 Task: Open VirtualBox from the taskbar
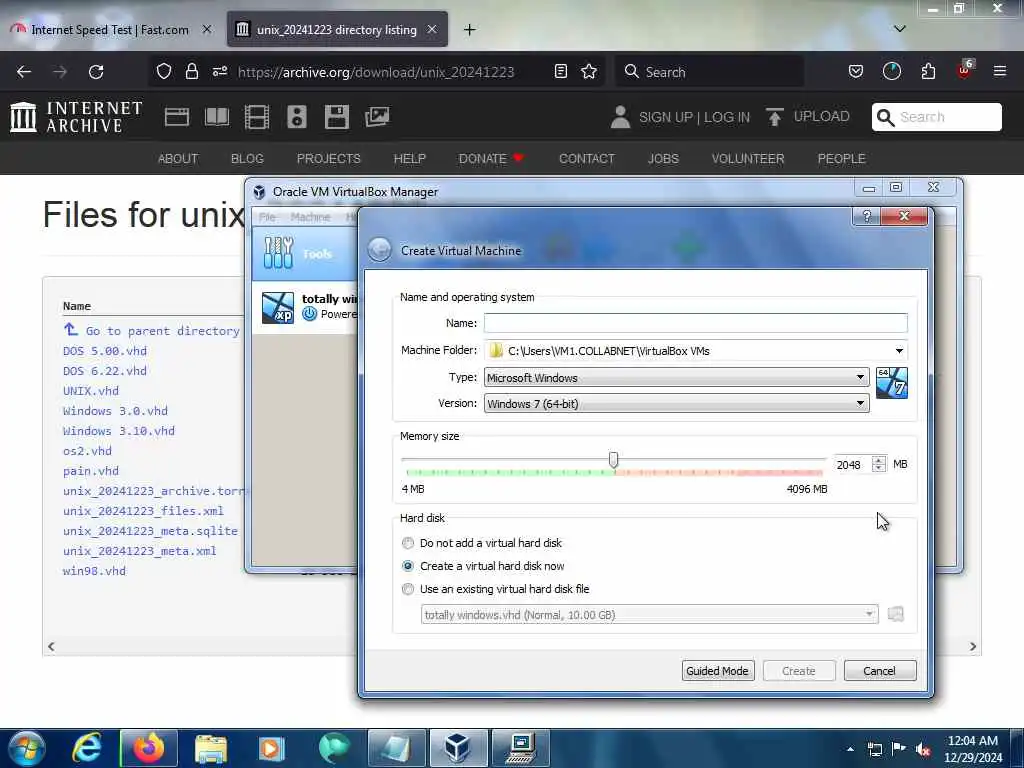pos(458,748)
